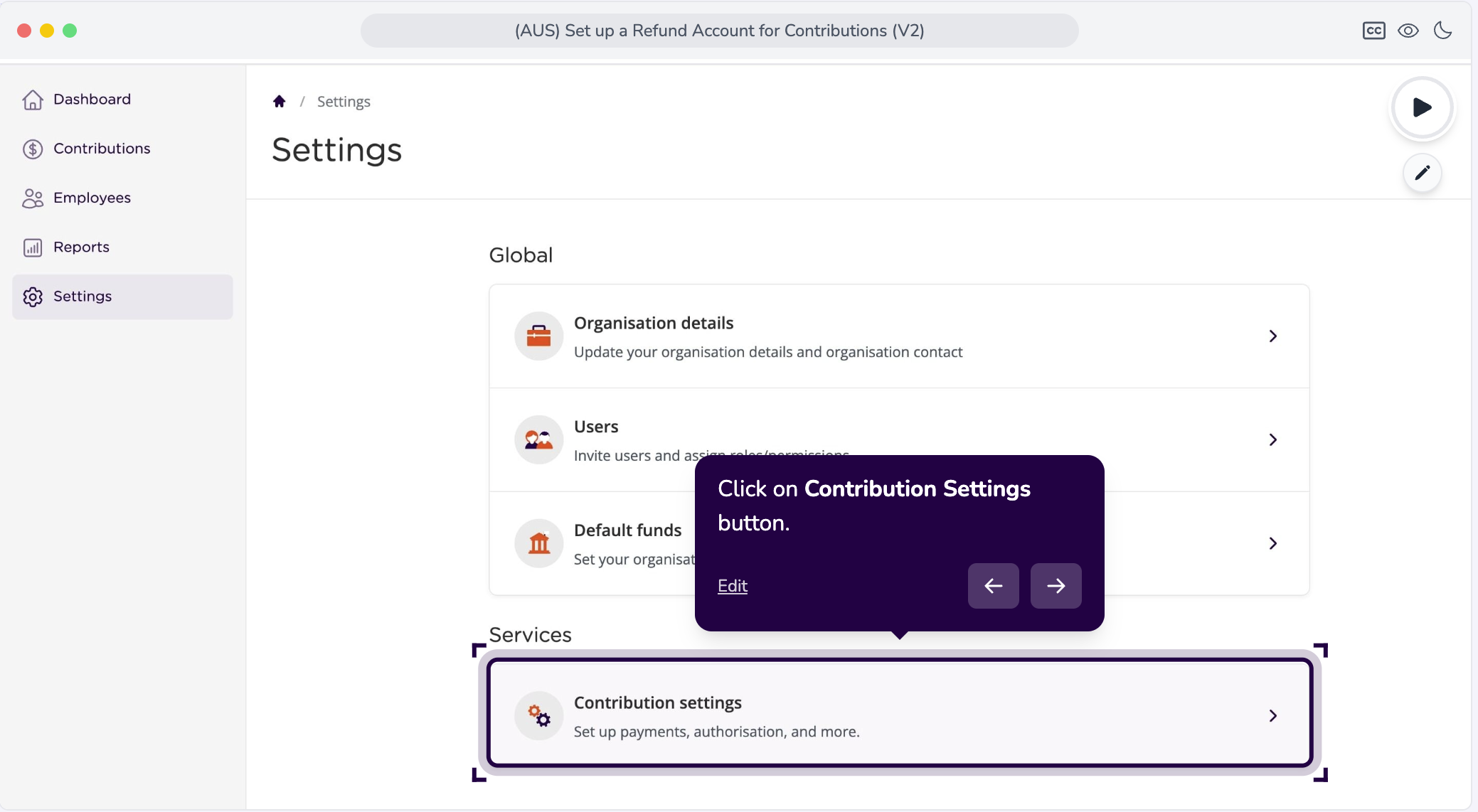
Task: Click the Edit link in tooltip
Action: click(732, 586)
